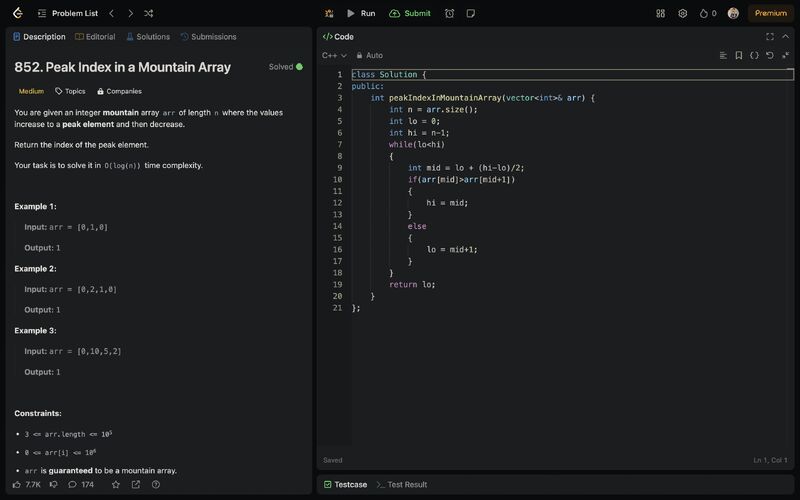
Task: Bookmark the code in editor toolbar
Action: (x=738, y=55)
